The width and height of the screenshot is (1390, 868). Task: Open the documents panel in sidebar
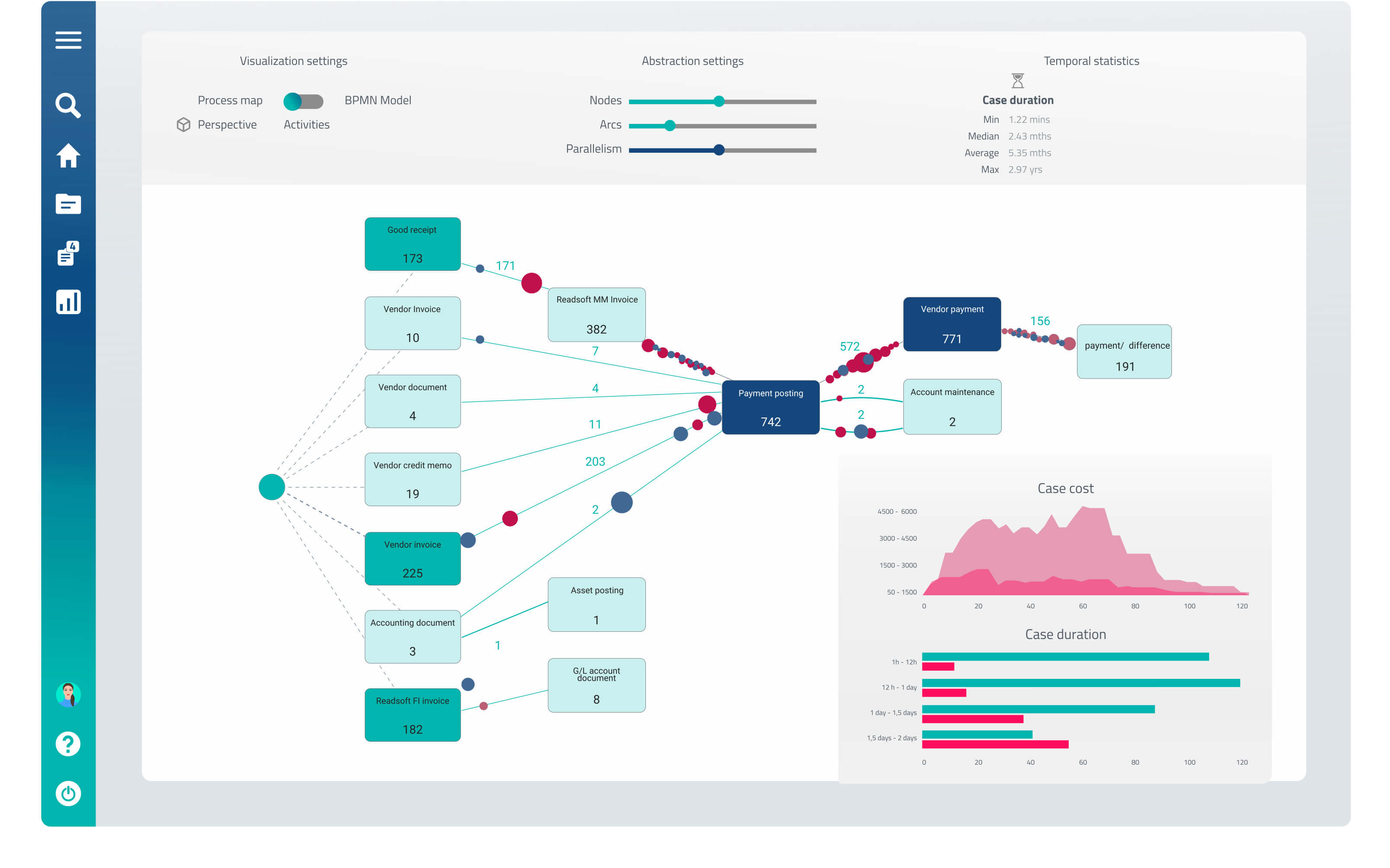[x=68, y=204]
